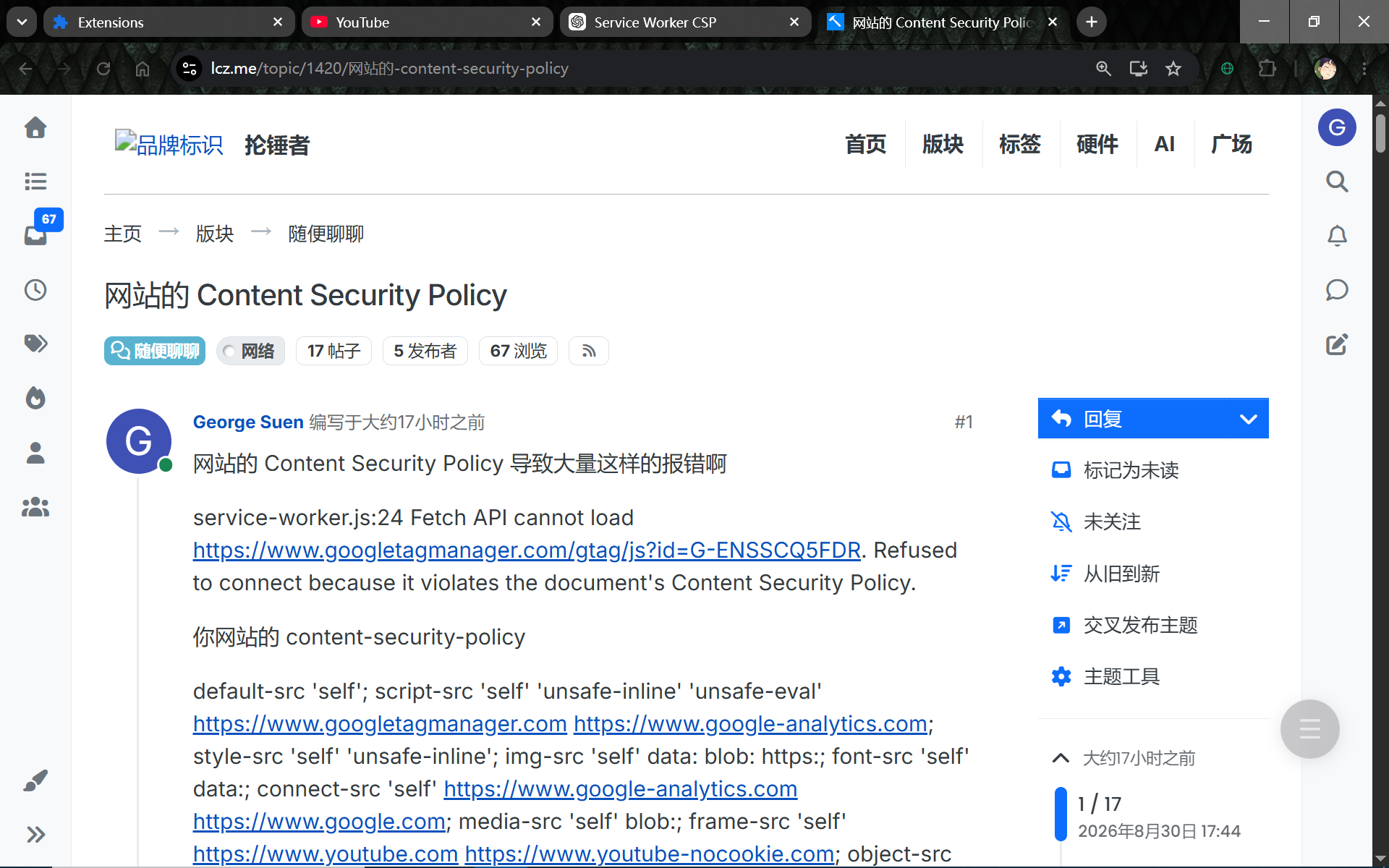1389x868 pixels.
Task: Open the 硬件 navigation menu item
Action: 1097,145
